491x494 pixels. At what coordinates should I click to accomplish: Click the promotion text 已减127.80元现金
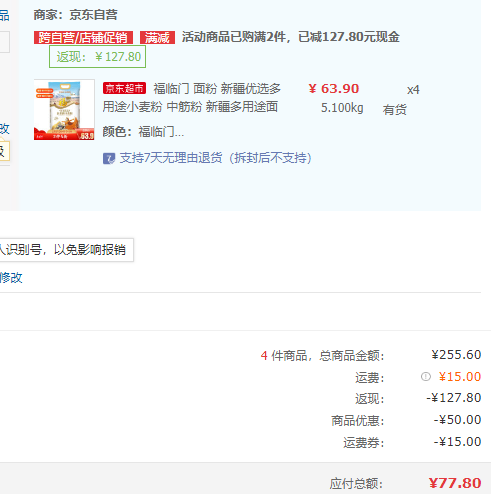[349, 37]
